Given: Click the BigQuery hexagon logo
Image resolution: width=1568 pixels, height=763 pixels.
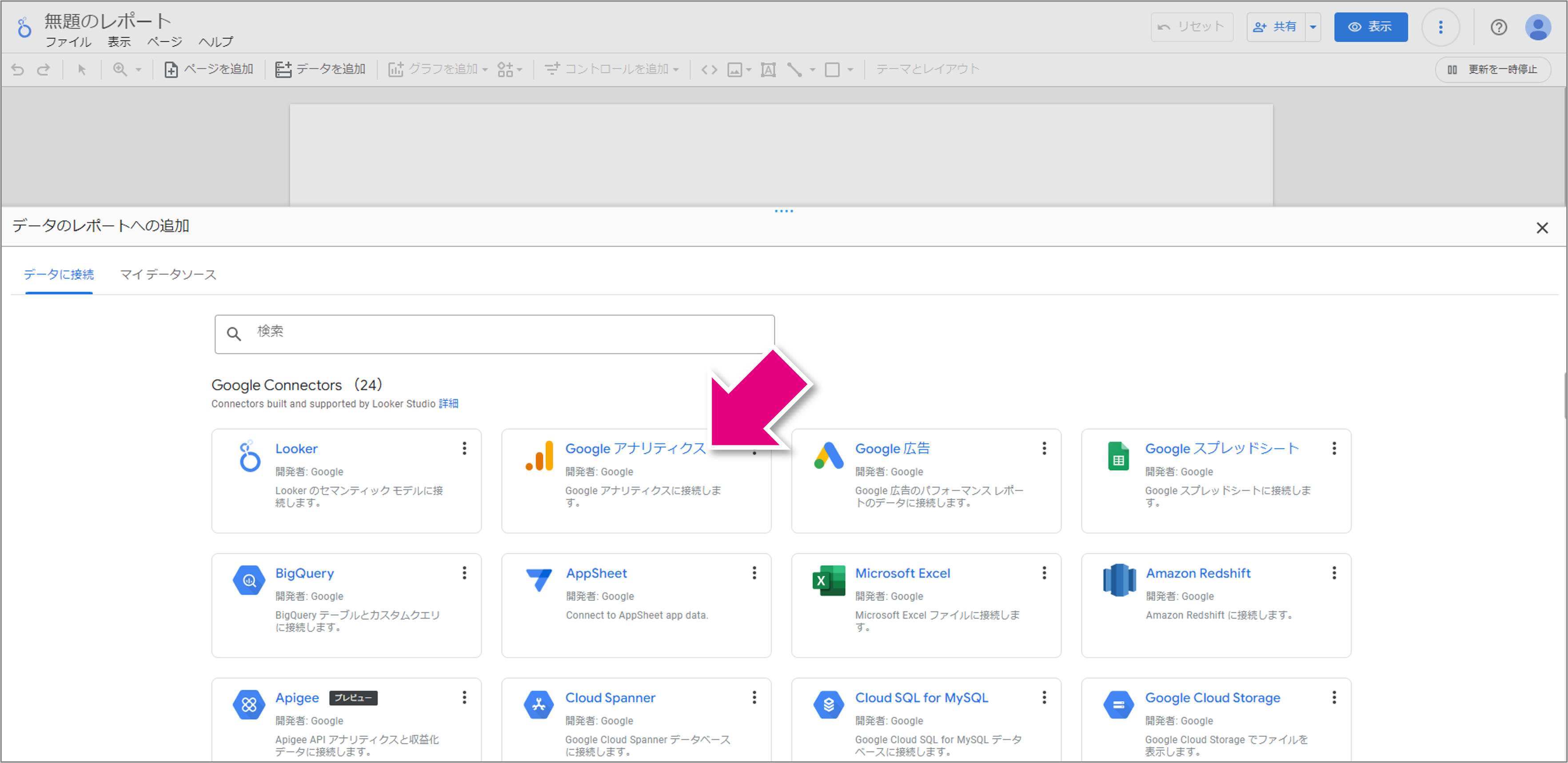Looking at the screenshot, I should pyautogui.click(x=249, y=580).
